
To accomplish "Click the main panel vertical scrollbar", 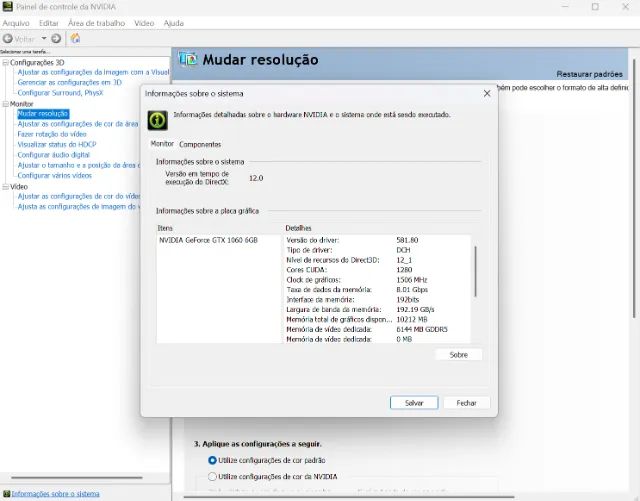I will (x=634, y=188).
